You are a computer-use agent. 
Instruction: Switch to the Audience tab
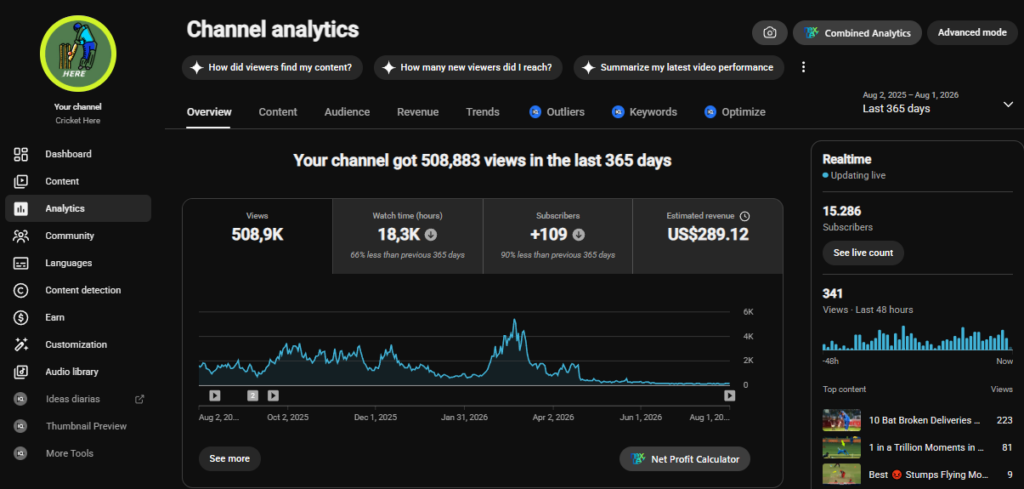[347, 112]
